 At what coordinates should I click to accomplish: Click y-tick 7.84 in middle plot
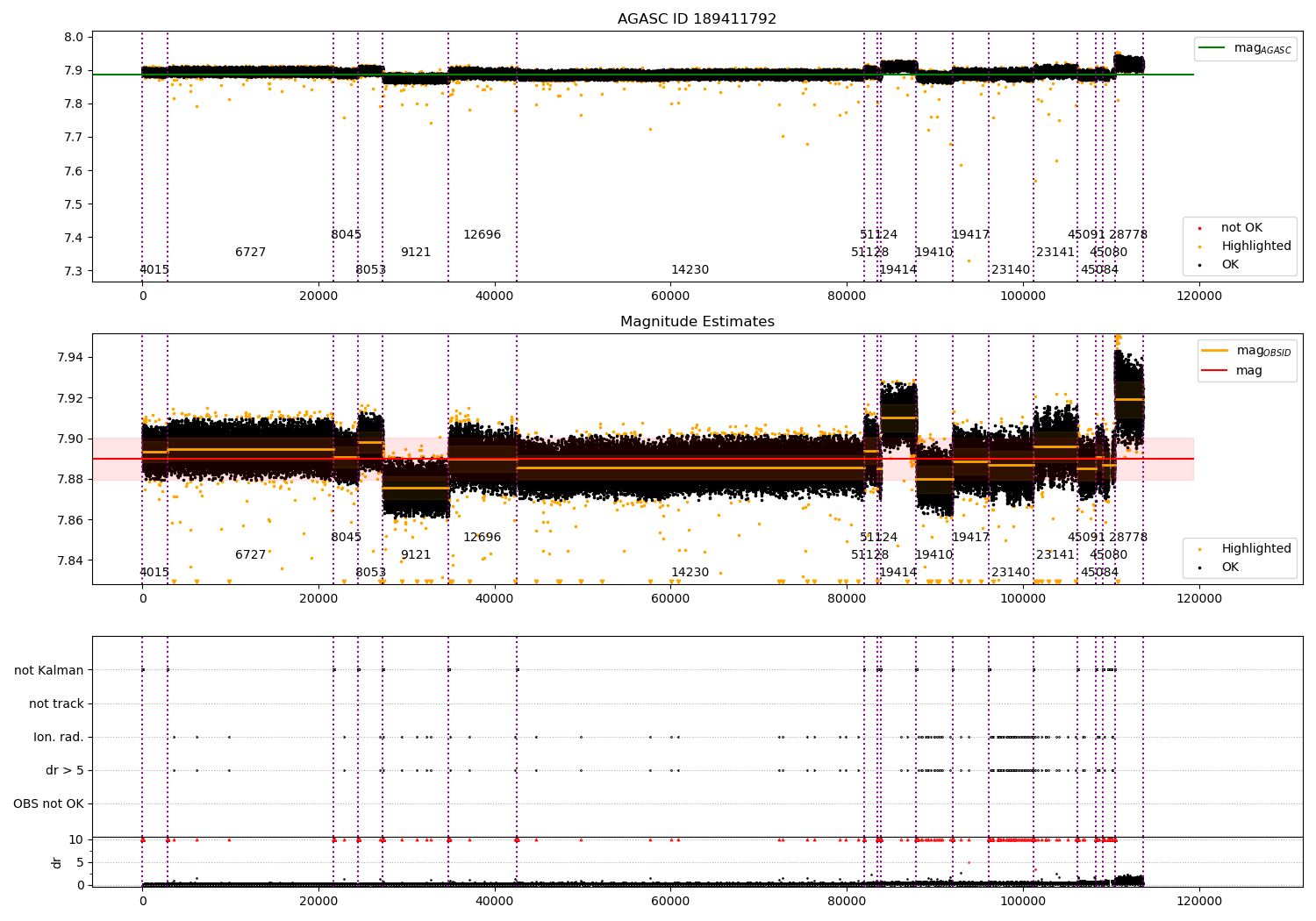70,561
